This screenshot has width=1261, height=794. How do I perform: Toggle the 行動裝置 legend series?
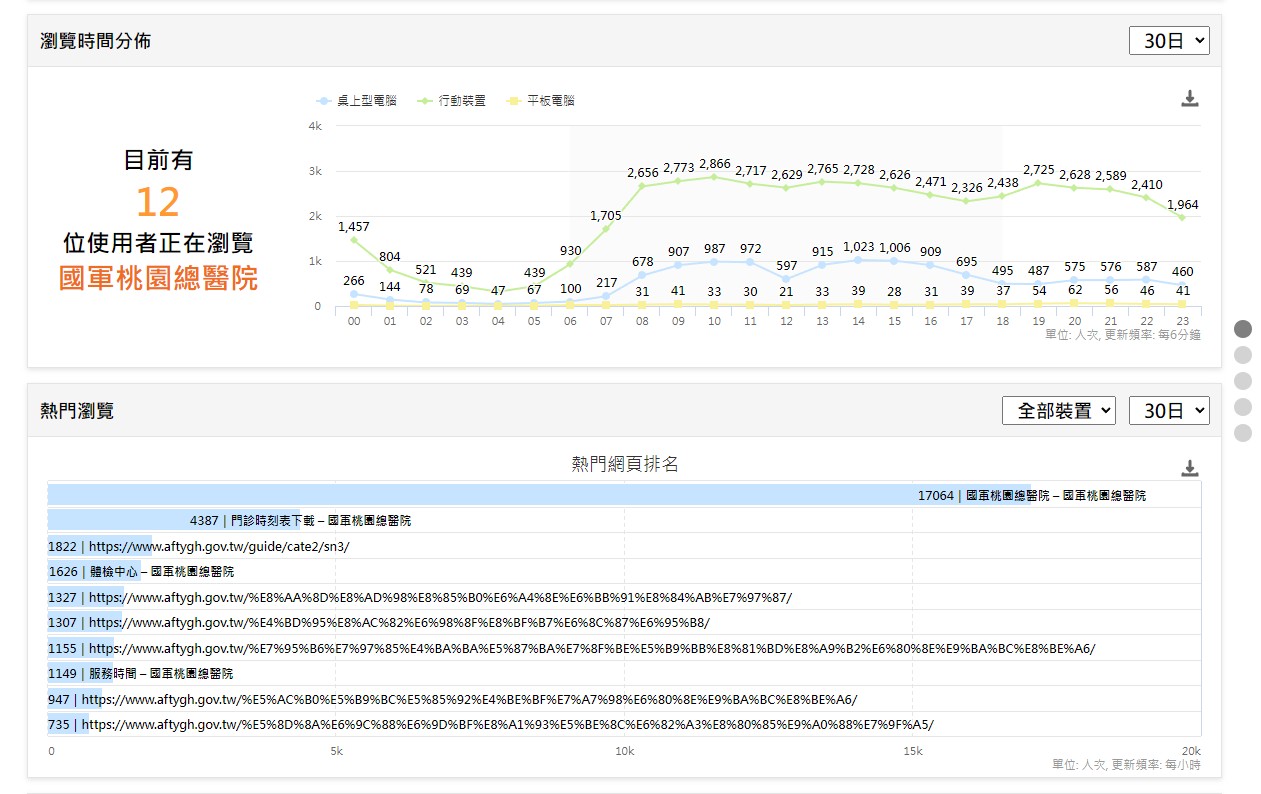[x=453, y=101]
